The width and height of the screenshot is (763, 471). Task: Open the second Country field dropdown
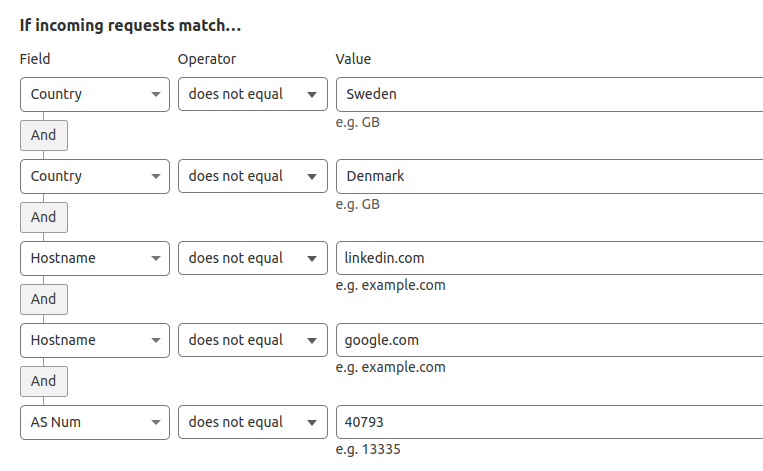95,176
